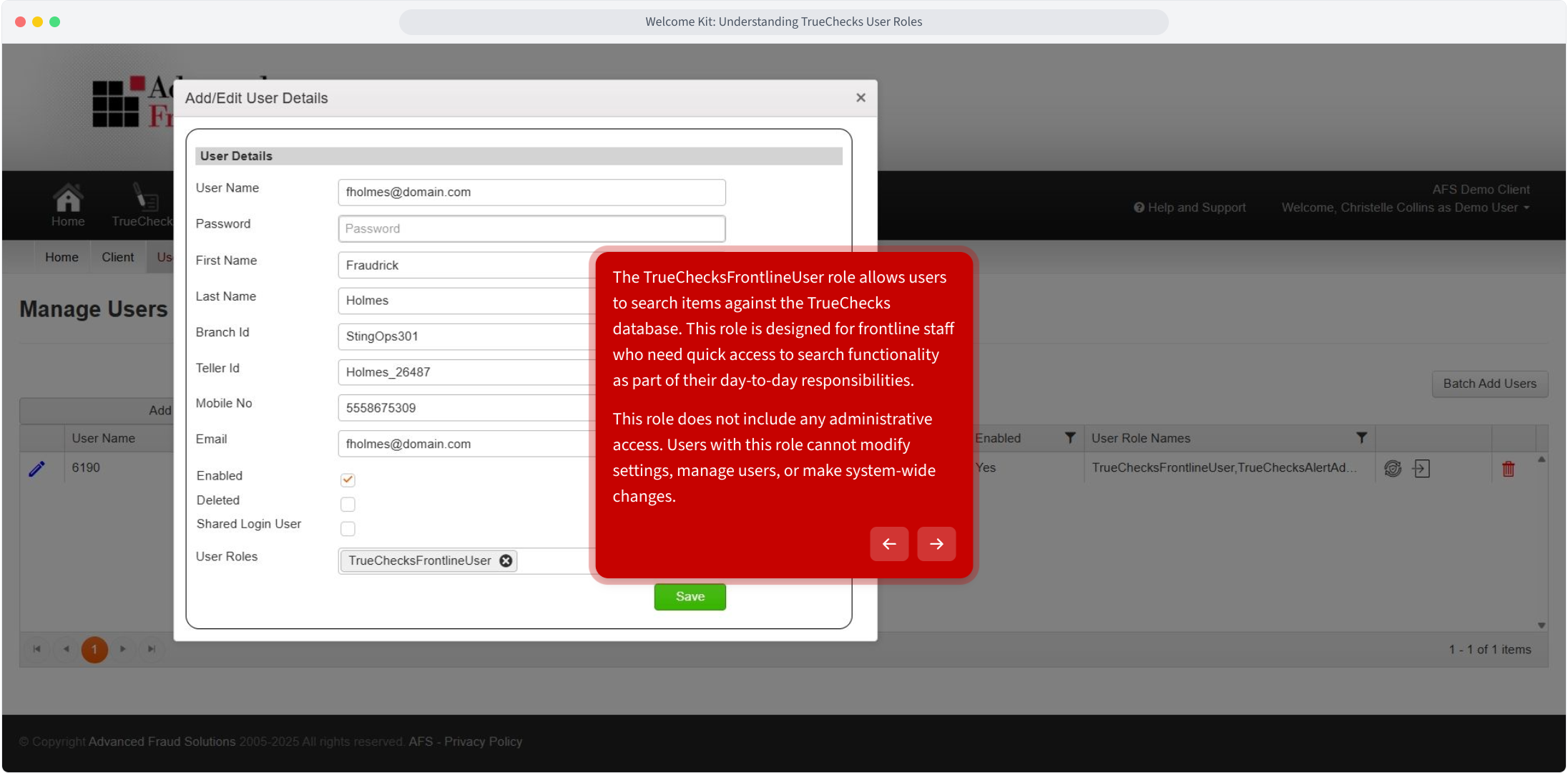Open Help and Support
This screenshot has width=1568, height=773.
click(1190, 208)
